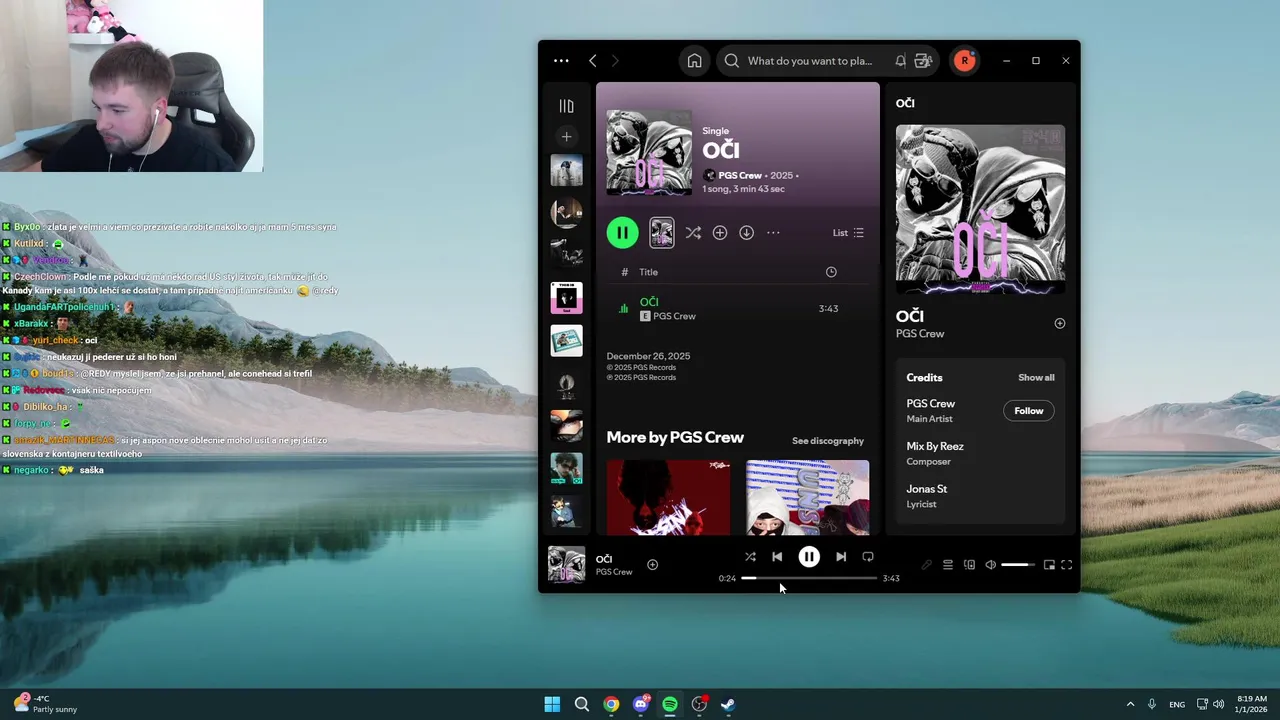Skip to the previous track
The width and height of the screenshot is (1280, 720).
click(777, 557)
